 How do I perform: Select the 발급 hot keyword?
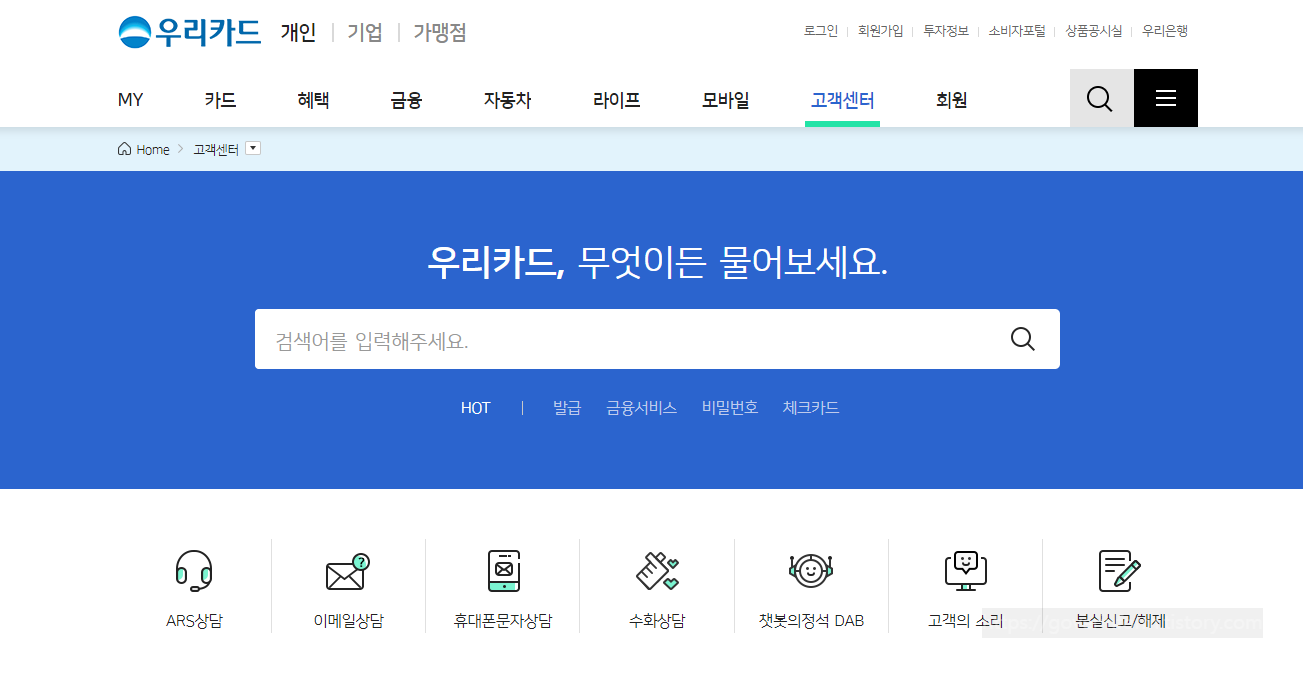pos(567,408)
